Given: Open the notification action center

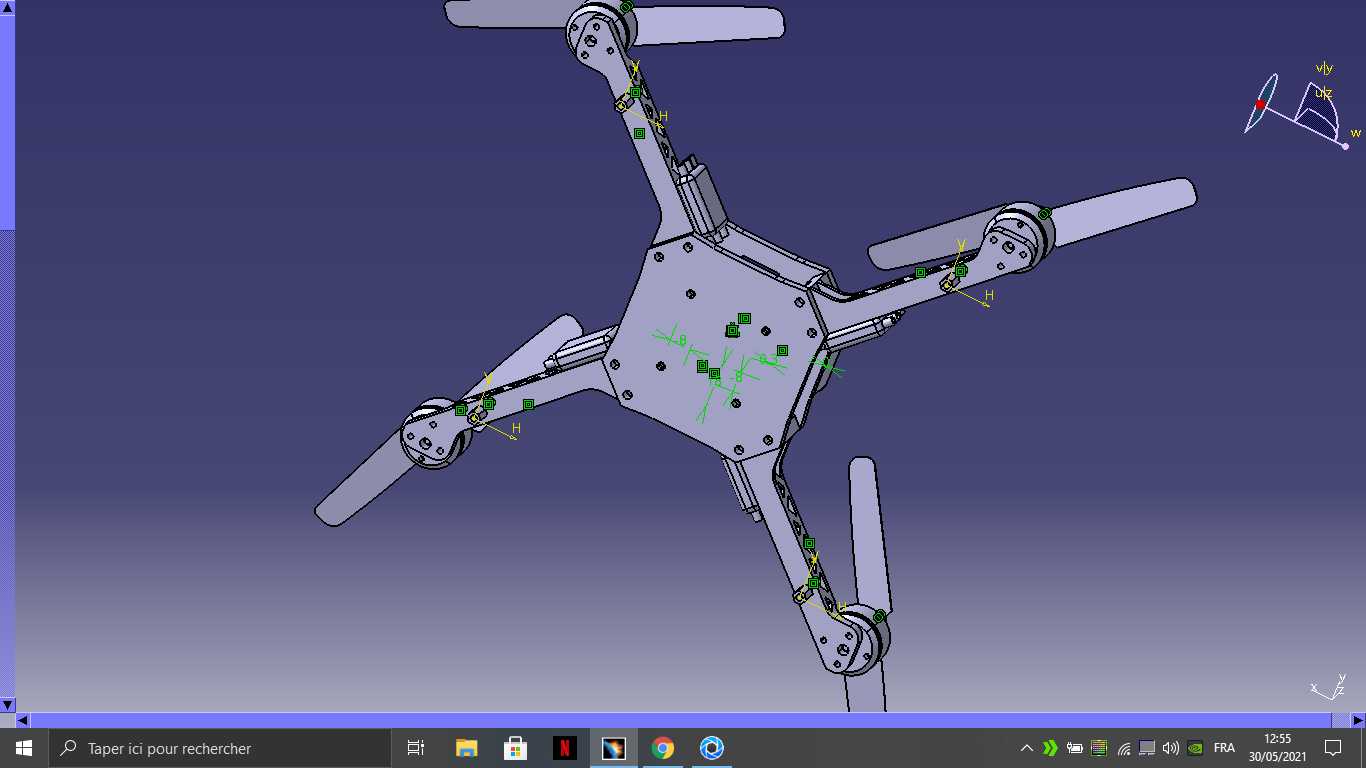Looking at the screenshot, I should pyautogui.click(x=1332, y=748).
